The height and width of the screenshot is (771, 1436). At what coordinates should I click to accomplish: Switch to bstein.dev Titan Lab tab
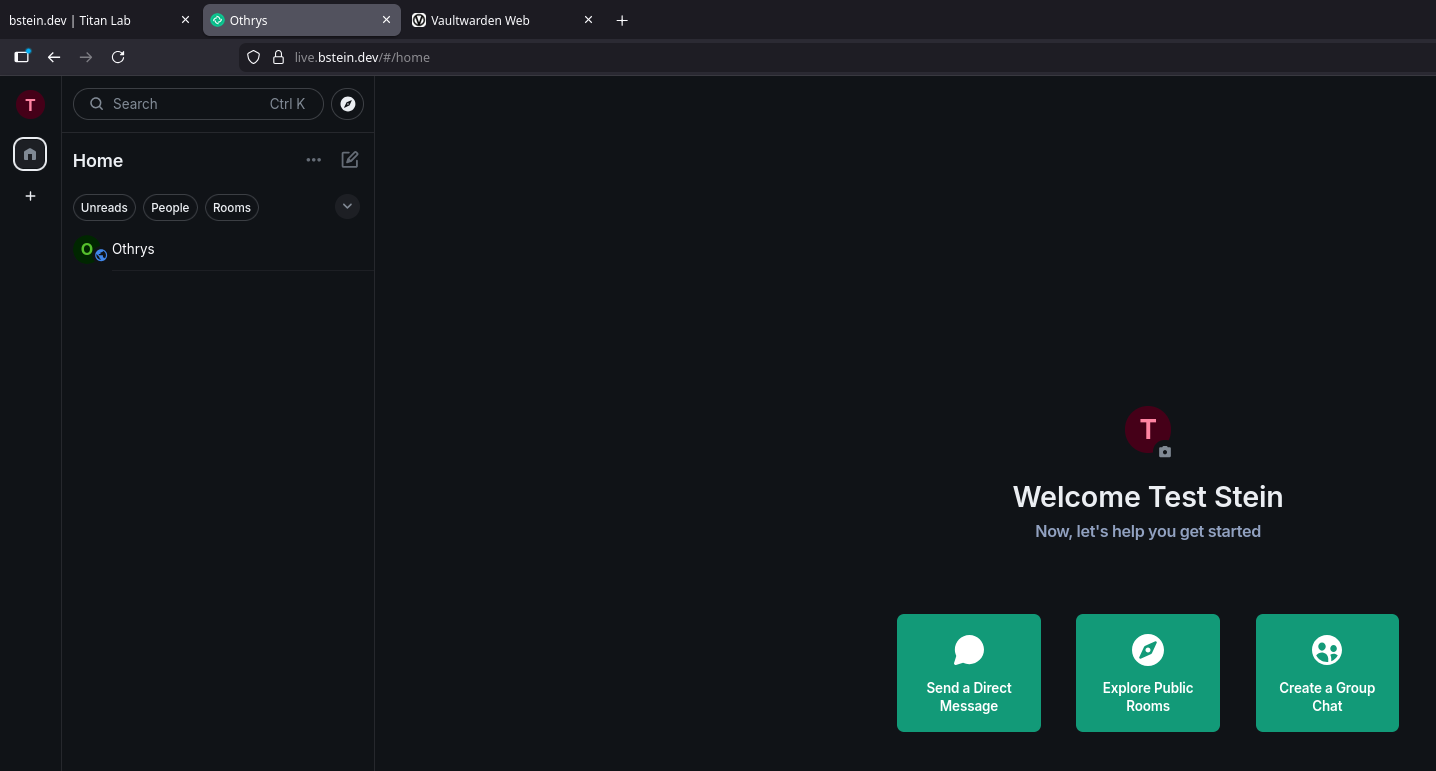[90, 20]
